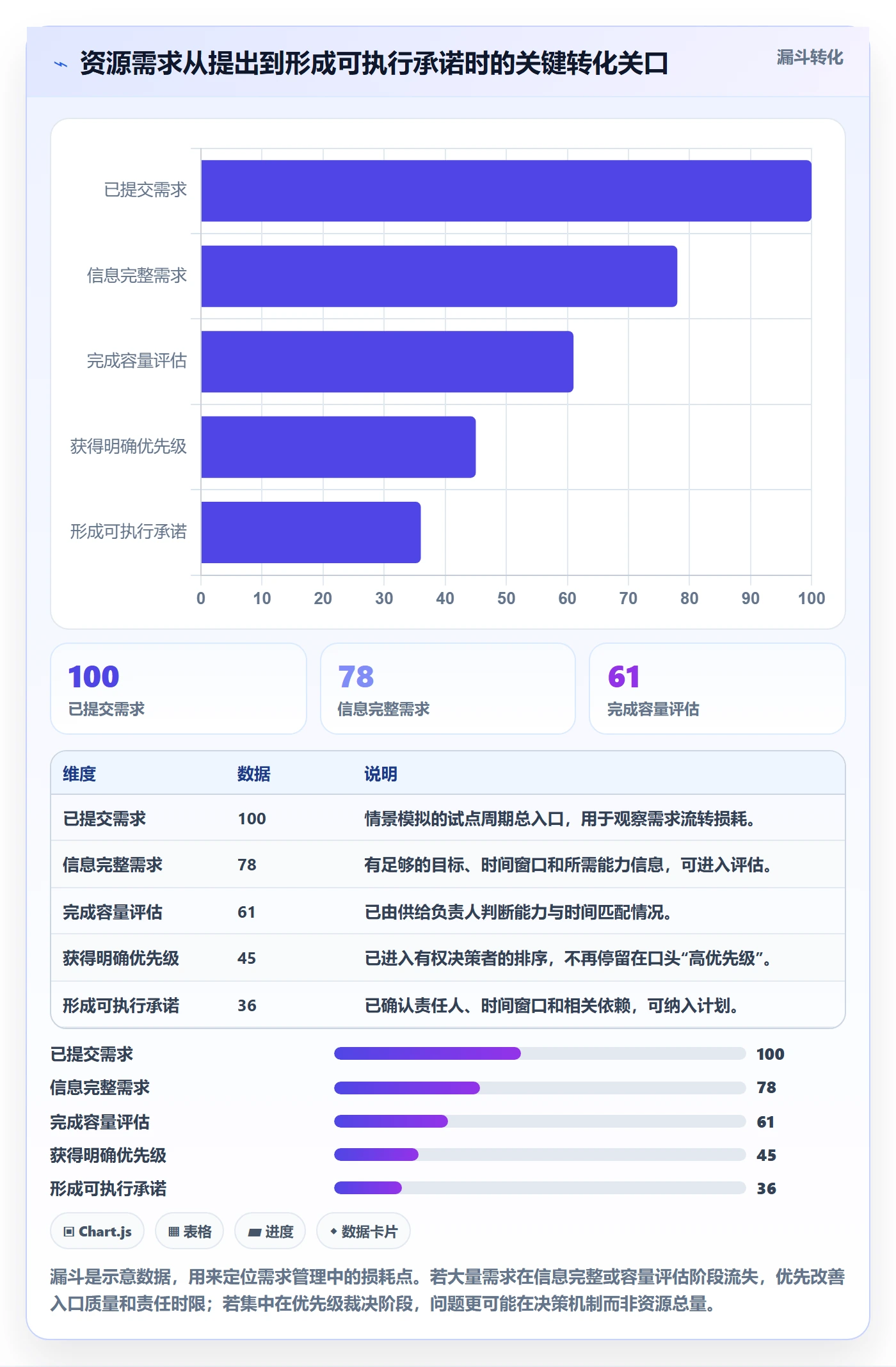The image size is (896, 1367).
Task: Click the y-axis label 形成可执行承诺 in chart
Action: click(129, 532)
